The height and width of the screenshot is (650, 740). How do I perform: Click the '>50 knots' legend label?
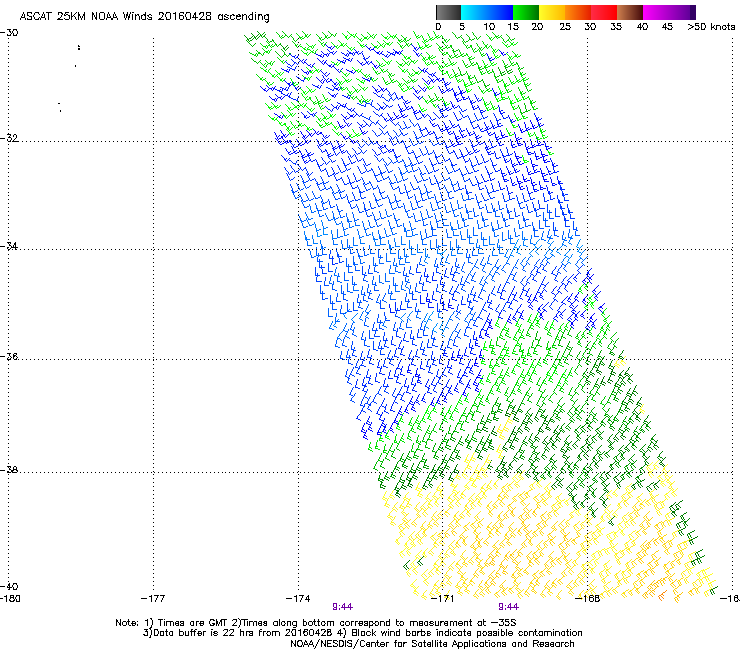click(x=711, y=27)
